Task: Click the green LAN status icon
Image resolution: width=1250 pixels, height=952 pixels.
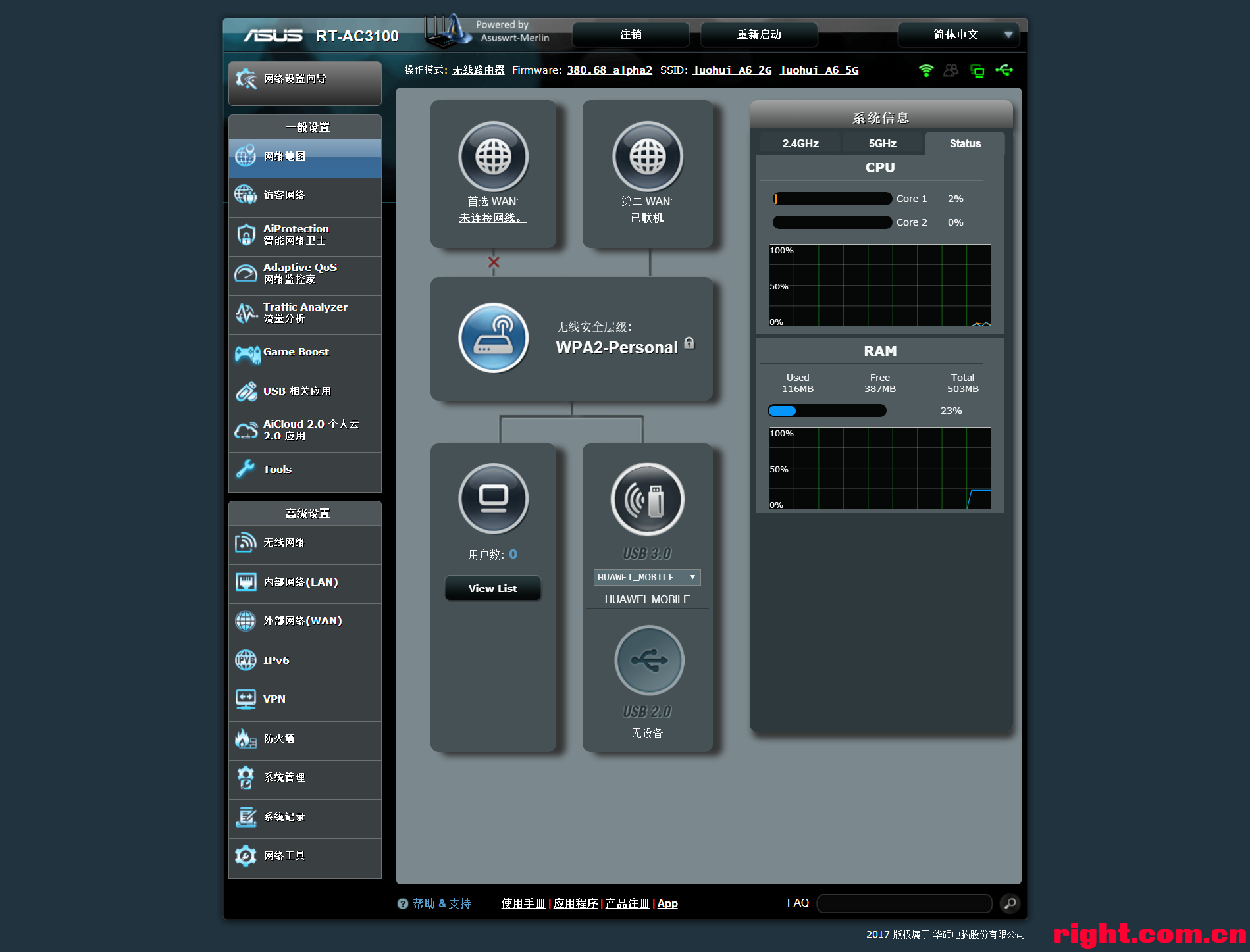Action: point(977,70)
